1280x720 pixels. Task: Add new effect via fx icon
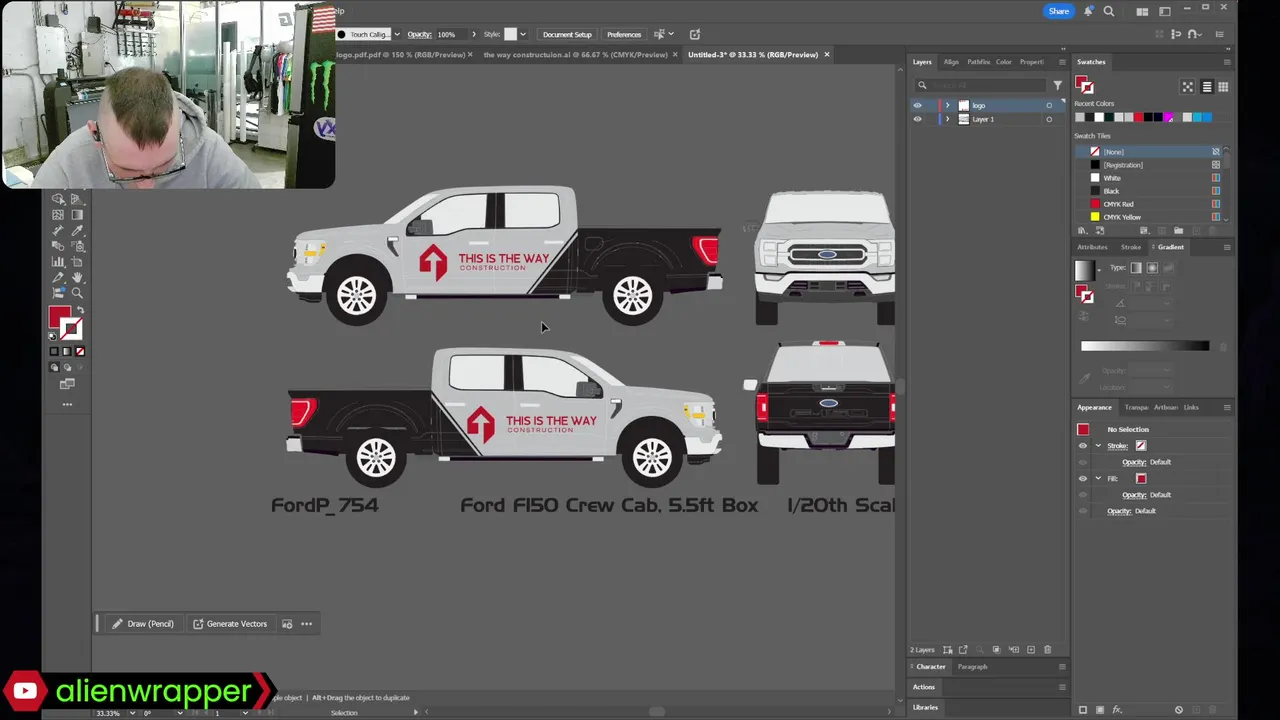click(x=1117, y=710)
